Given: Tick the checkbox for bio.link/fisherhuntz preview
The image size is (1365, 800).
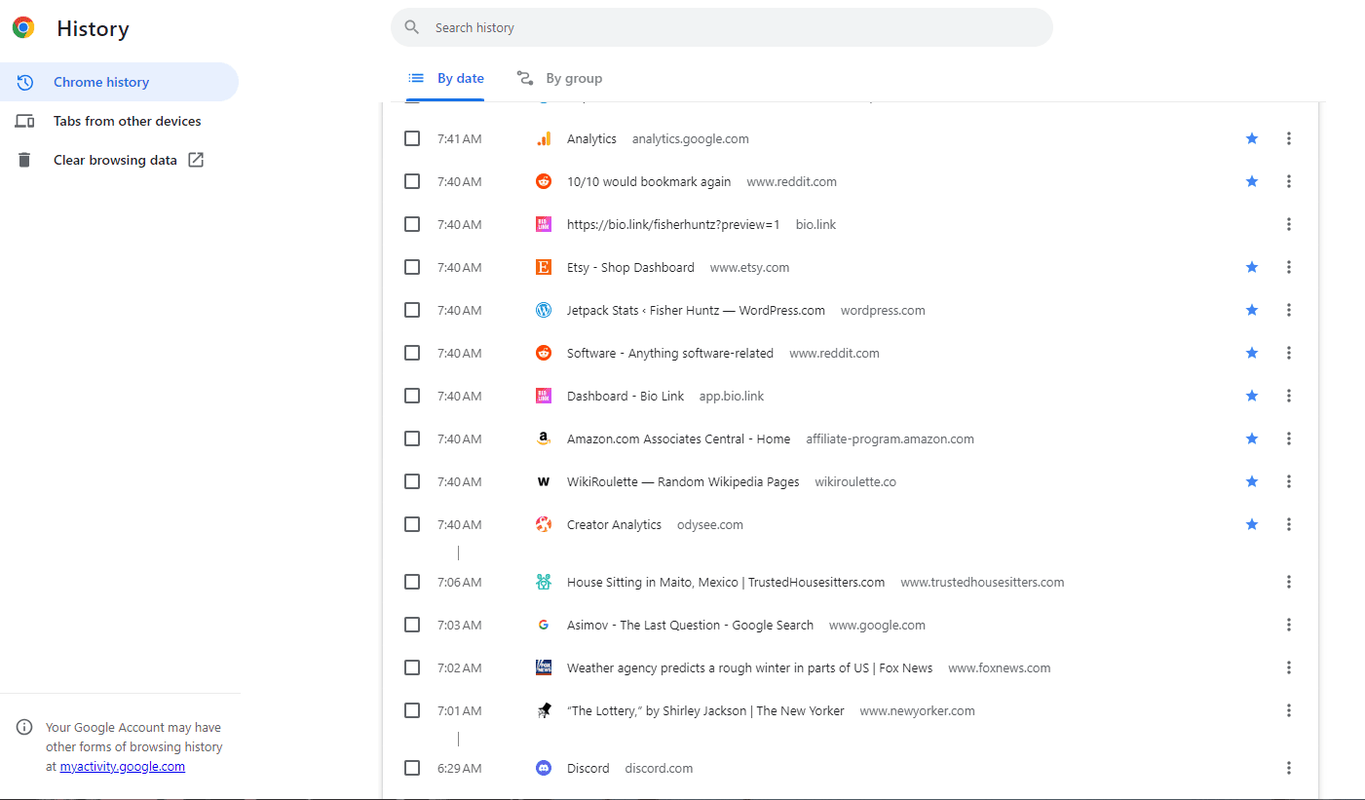Looking at the screenshot, I should click(412, 225).
